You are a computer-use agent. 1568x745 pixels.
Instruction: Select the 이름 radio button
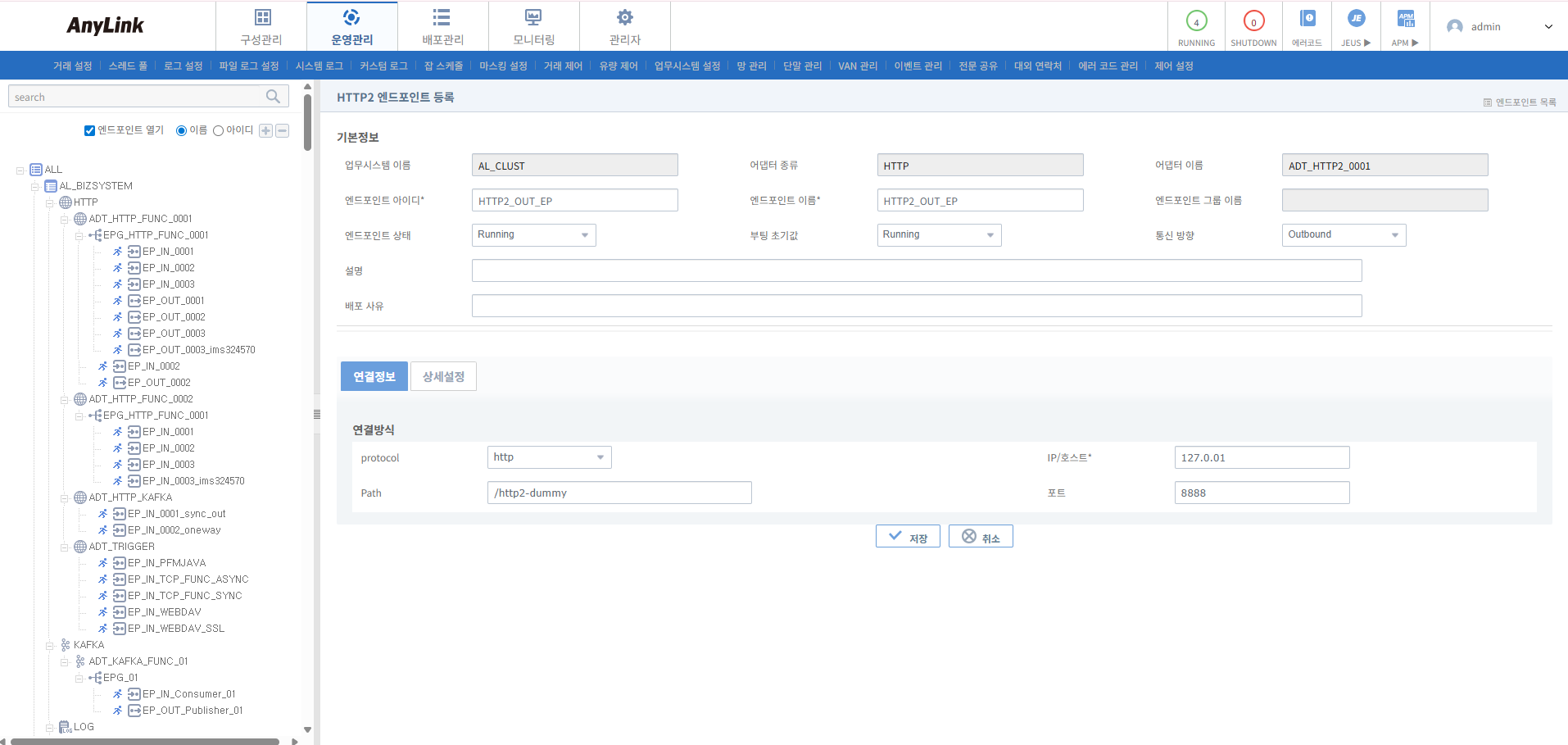point(182,130)
